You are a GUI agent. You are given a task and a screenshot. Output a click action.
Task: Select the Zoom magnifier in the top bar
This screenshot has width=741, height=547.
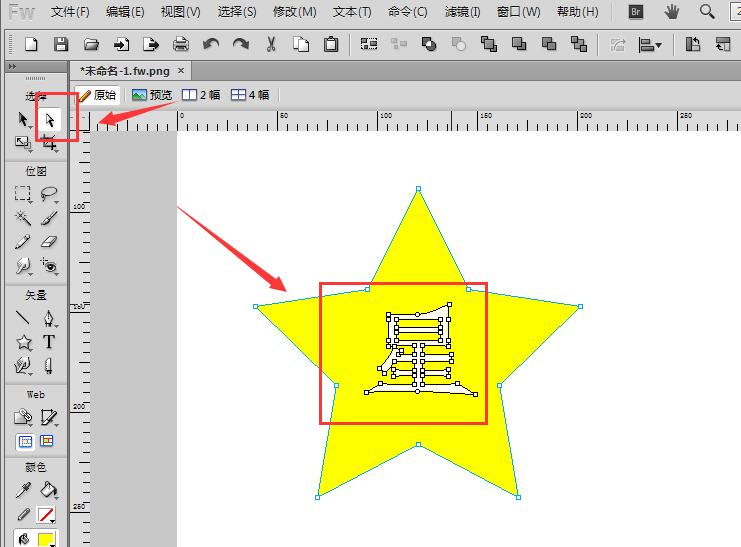tap(707, 12)
